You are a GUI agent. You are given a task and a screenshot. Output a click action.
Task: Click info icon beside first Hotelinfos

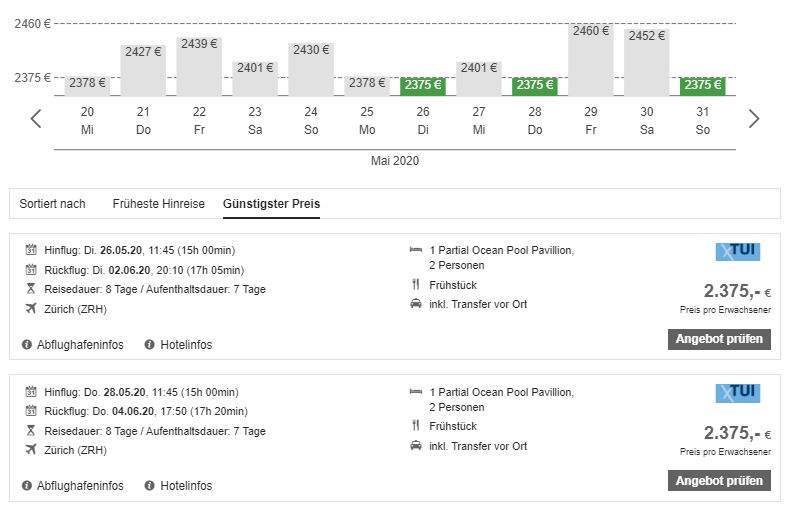point(150,345)
